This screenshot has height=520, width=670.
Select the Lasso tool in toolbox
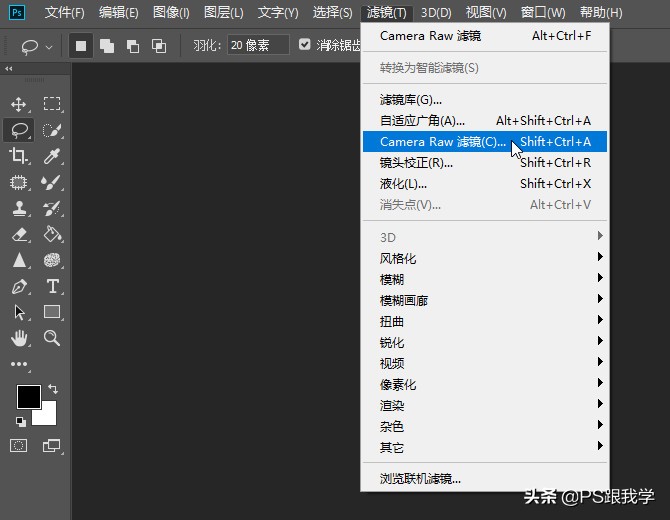[19, 130]
